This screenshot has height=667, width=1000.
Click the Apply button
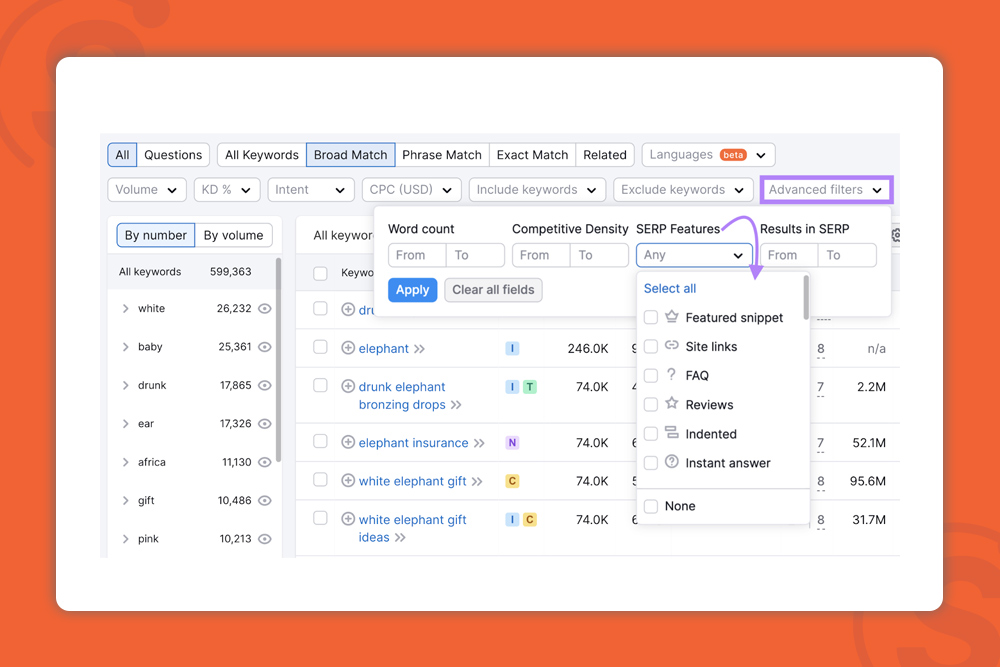click(x=413, y=290)
